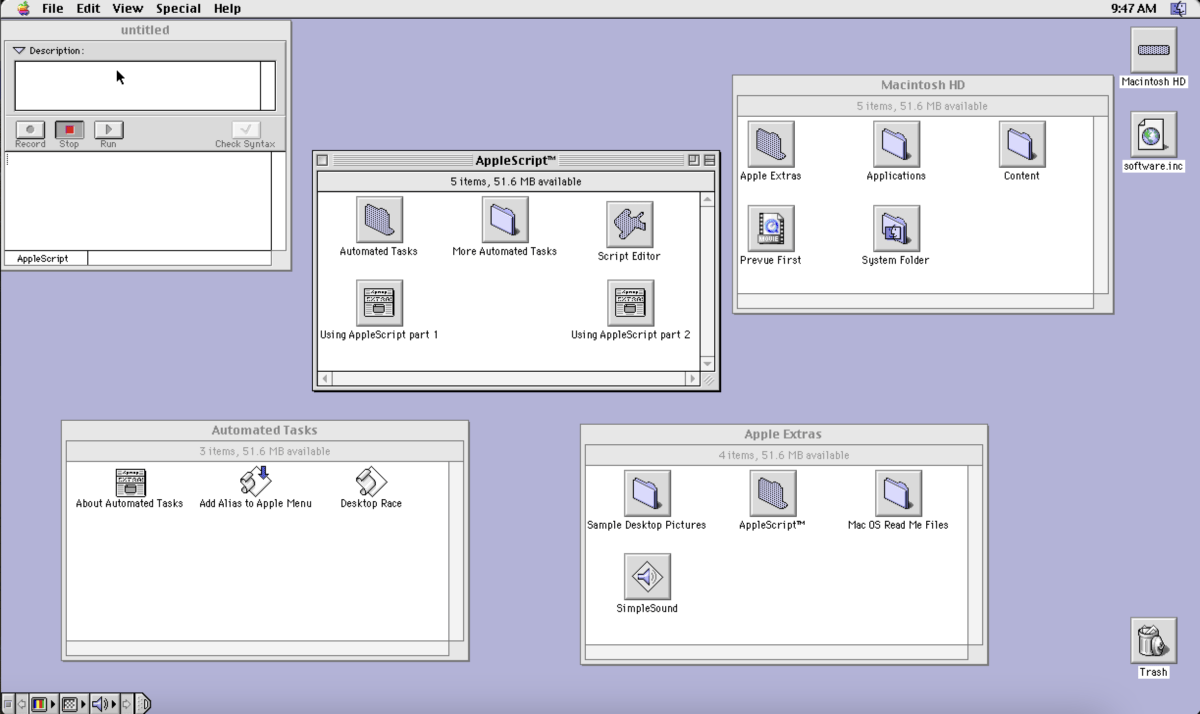Screen dimensions: 1200x714
Task: Click the Trash icon on the desktop
Action: 1153,641
